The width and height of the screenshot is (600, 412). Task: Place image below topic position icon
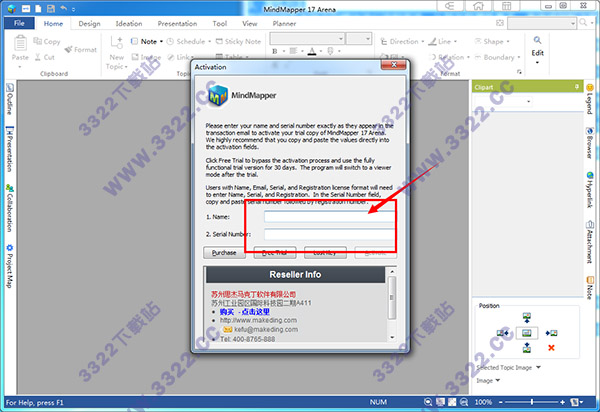point(527,348)
